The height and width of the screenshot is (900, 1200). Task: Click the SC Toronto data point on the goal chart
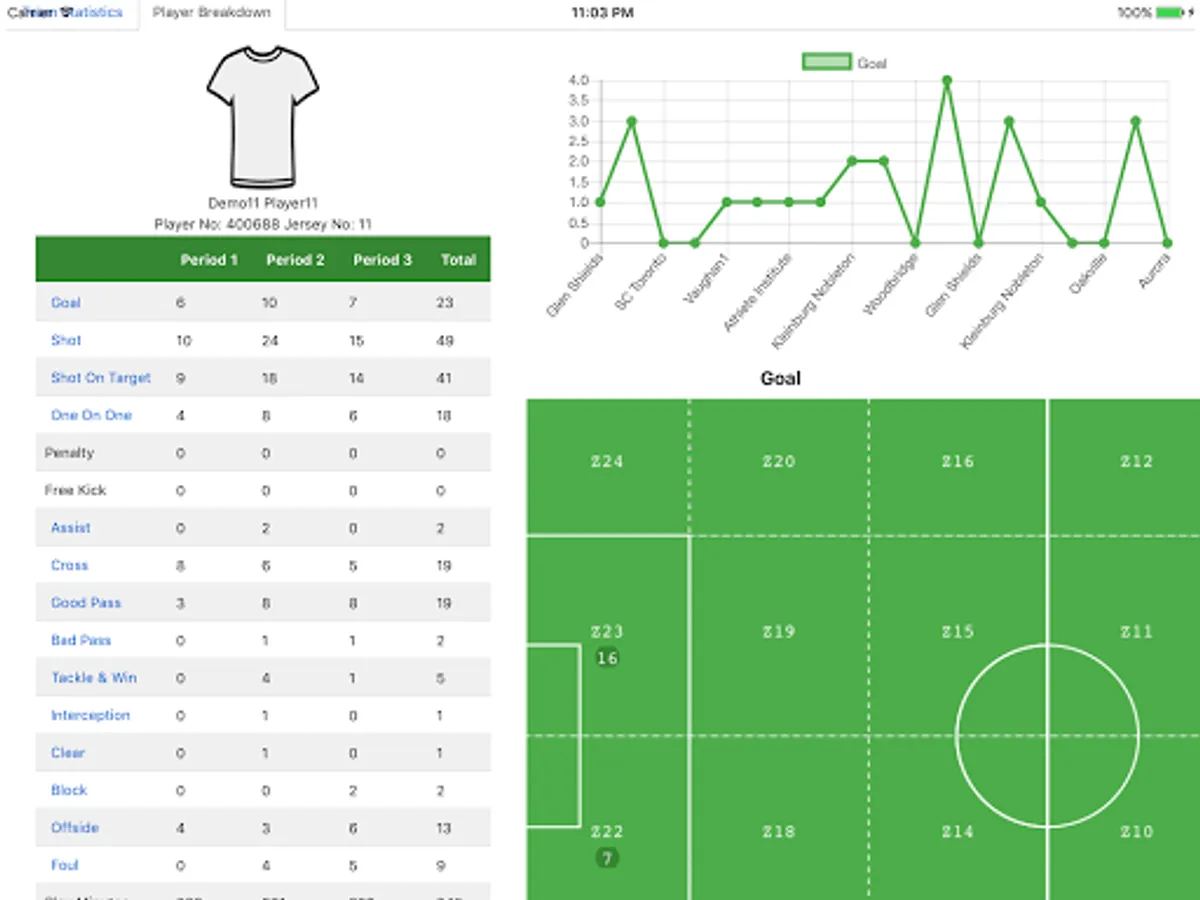coord(631,120)
